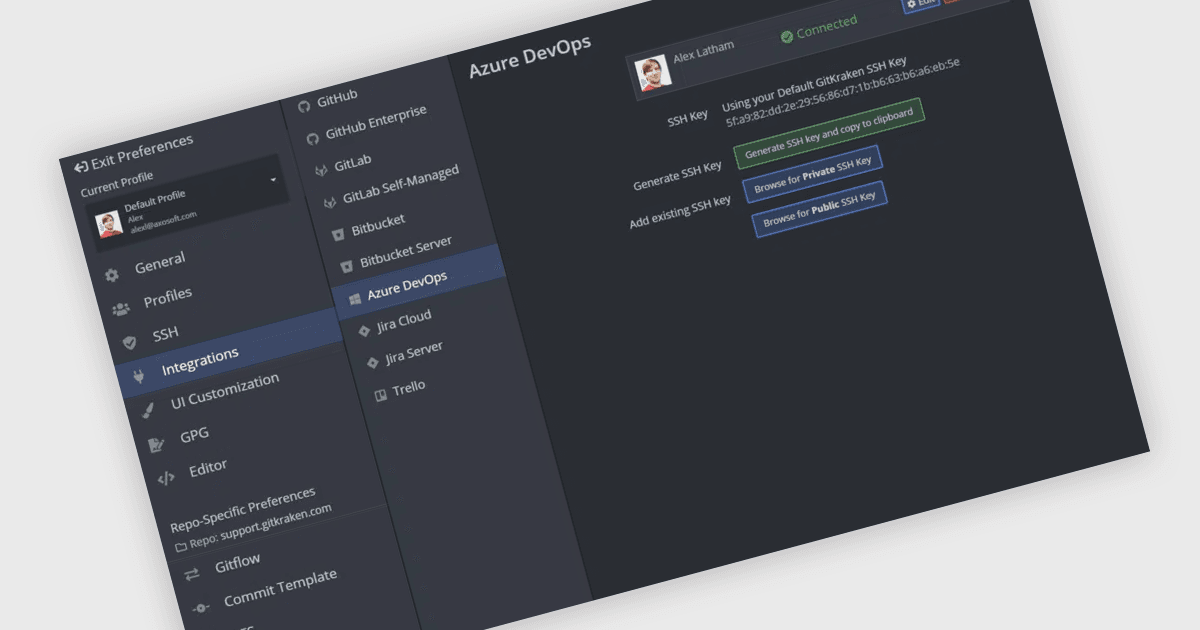Viewport: 1200px width, 630px height.
Task: Click the Commit Template icon
Action: (x=200, y=607)
